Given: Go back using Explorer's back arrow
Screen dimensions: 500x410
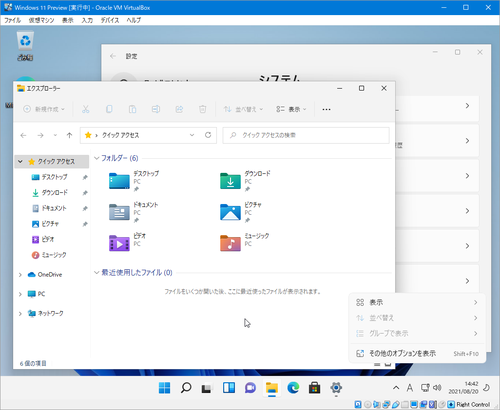Looking at the screenshot, I should (x=23, y=135).
